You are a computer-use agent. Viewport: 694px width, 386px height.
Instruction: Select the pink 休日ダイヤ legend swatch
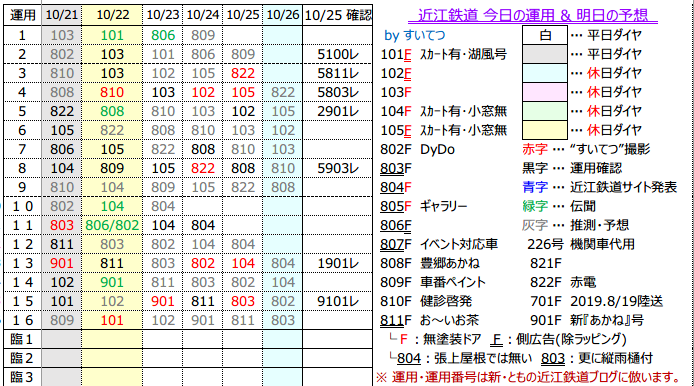pos(544,92)
